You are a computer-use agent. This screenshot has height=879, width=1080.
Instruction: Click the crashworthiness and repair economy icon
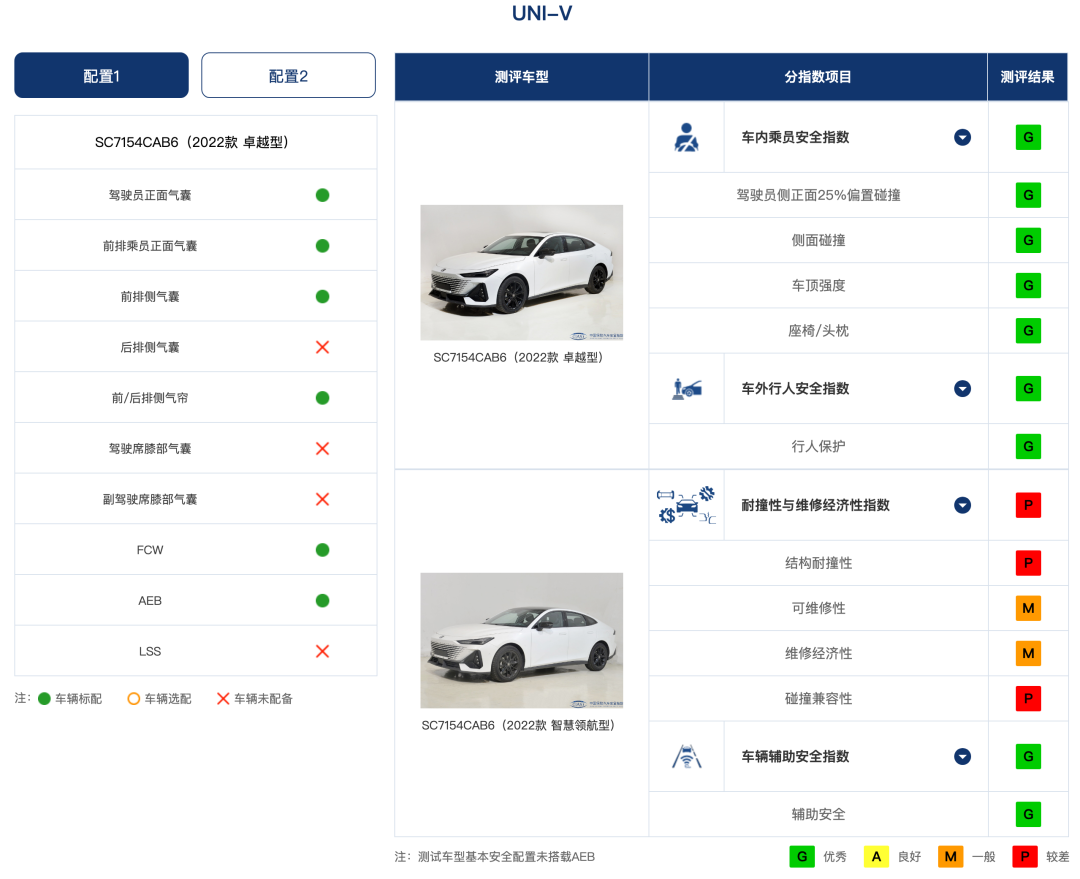[x=686, y=505]
